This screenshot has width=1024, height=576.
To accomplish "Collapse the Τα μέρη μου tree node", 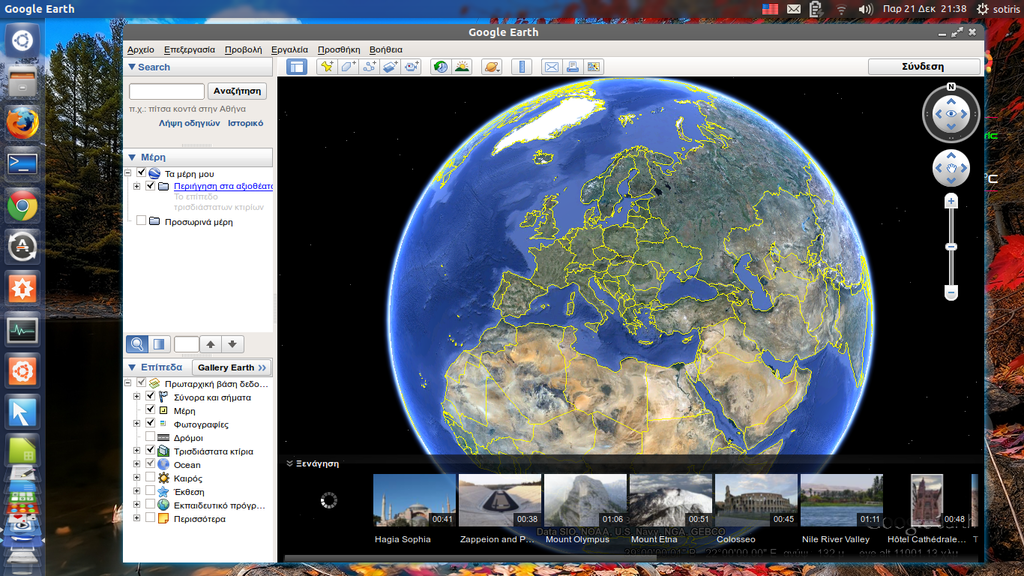I will [x=129, y=173].
